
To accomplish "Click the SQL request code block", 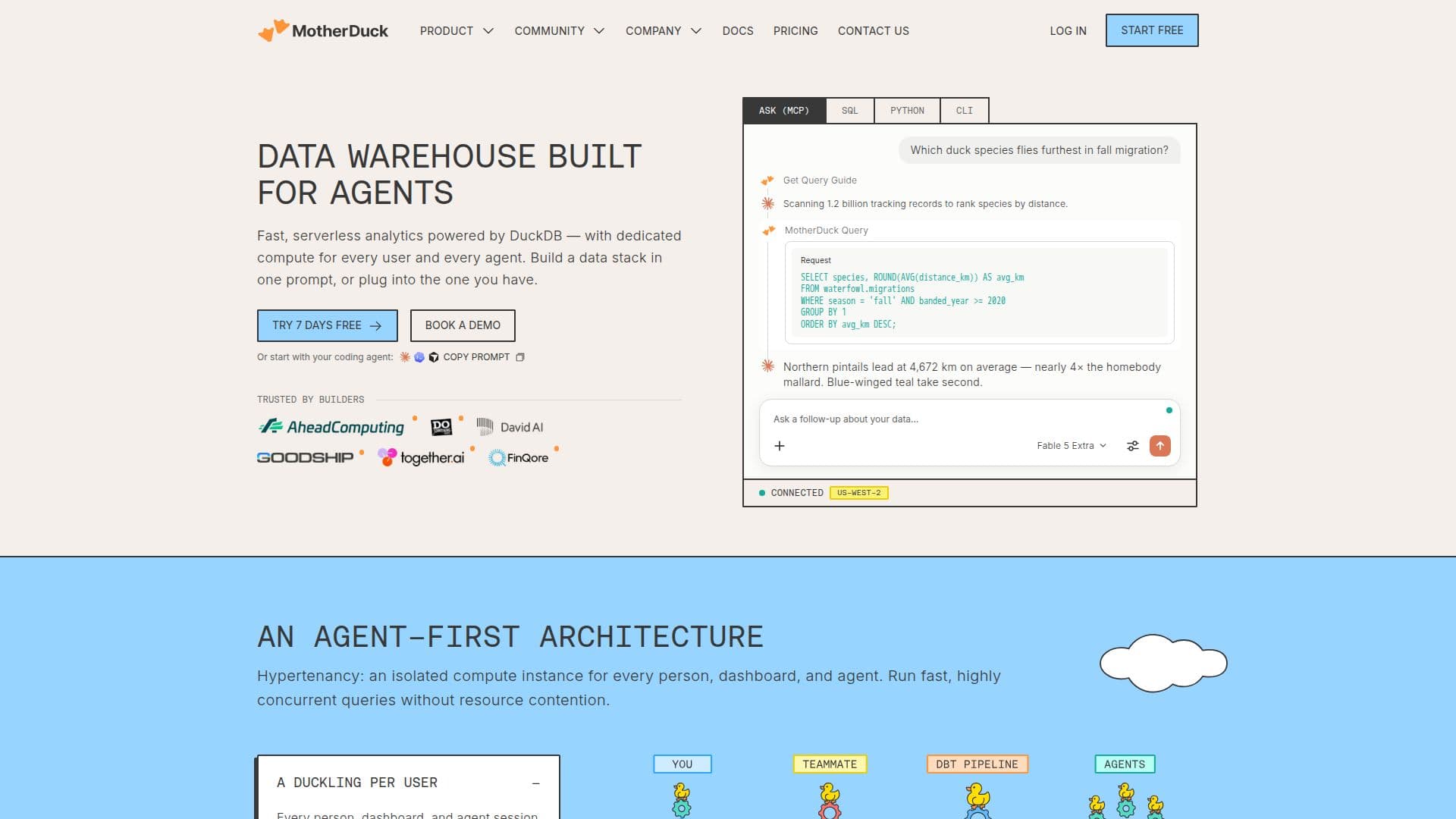I will coord(980,293).
